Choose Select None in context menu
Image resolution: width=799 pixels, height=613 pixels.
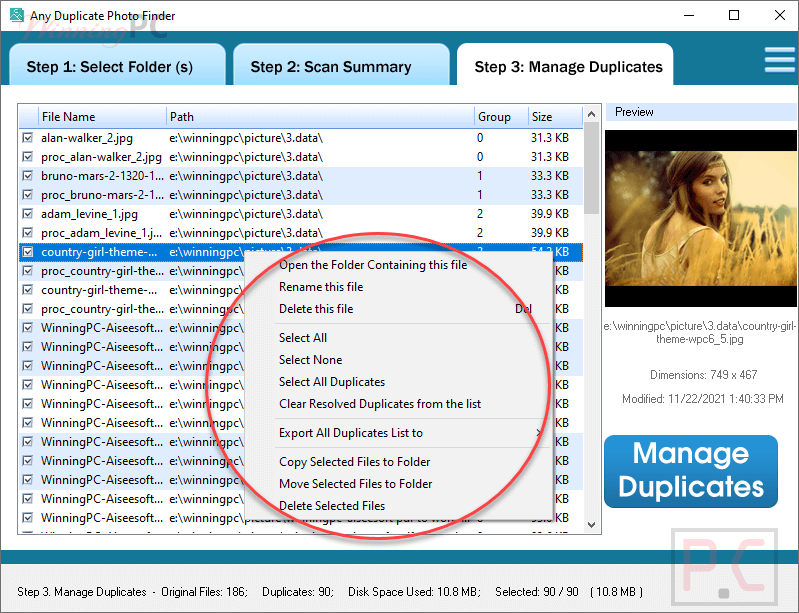point(398,360)
